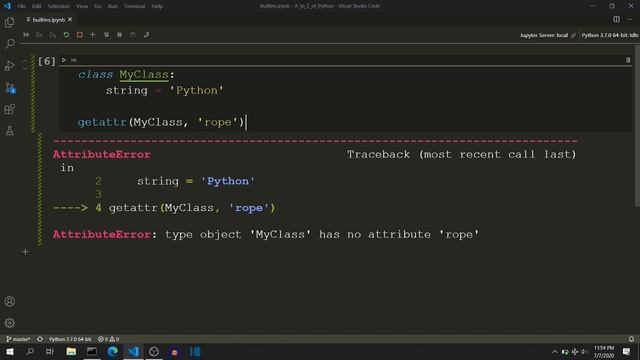Open the Run menu

point(113,6)
